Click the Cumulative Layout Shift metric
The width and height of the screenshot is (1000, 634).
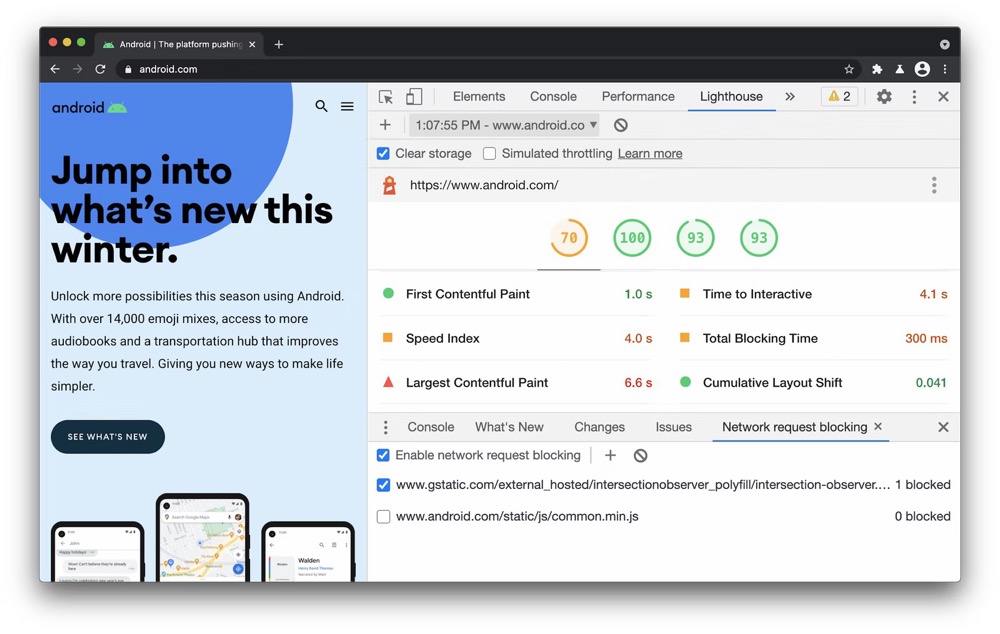pos(814,383)
